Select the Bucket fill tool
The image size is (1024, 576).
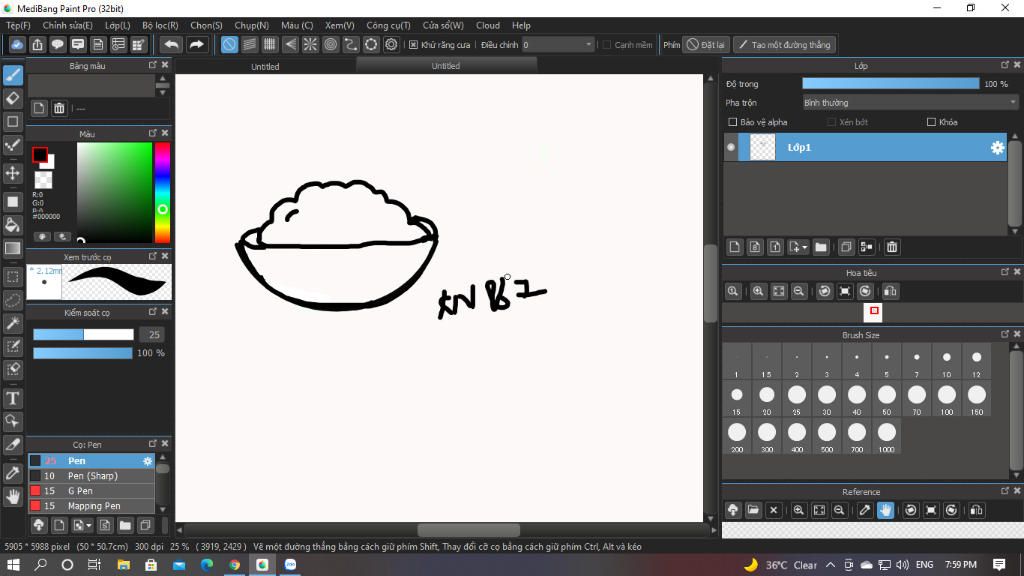point(12,225)
